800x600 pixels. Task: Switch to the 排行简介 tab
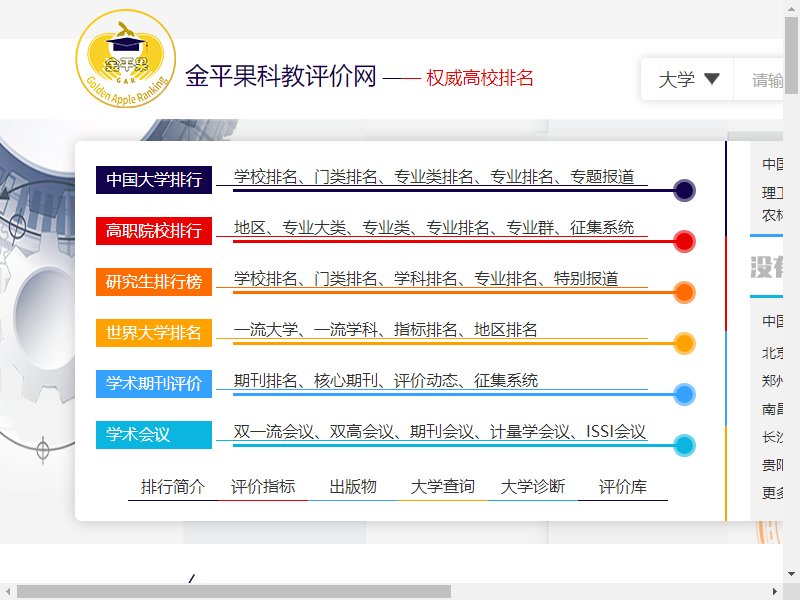pos(173,487)
